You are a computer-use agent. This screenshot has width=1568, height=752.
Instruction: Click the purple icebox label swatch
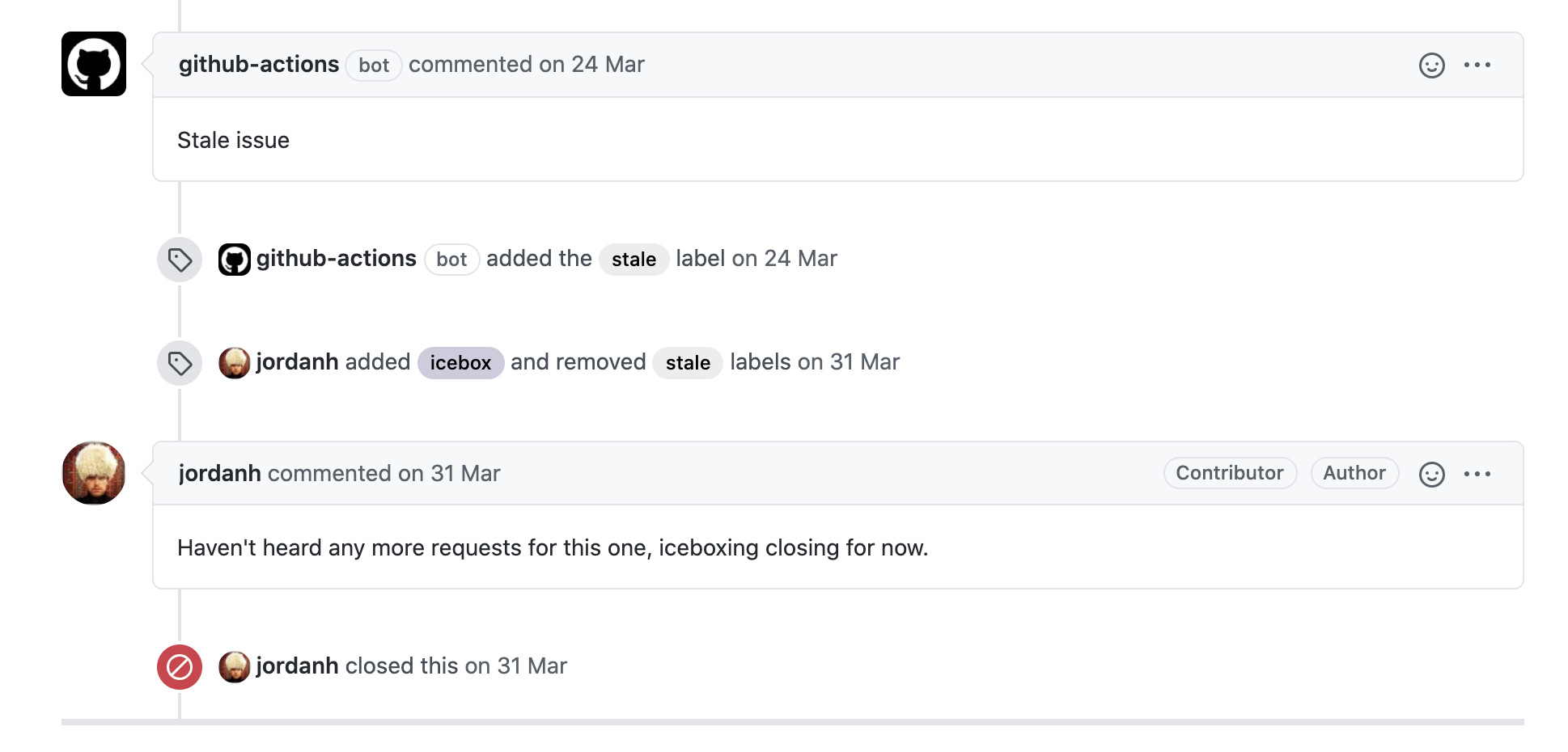tap(460, 362)
